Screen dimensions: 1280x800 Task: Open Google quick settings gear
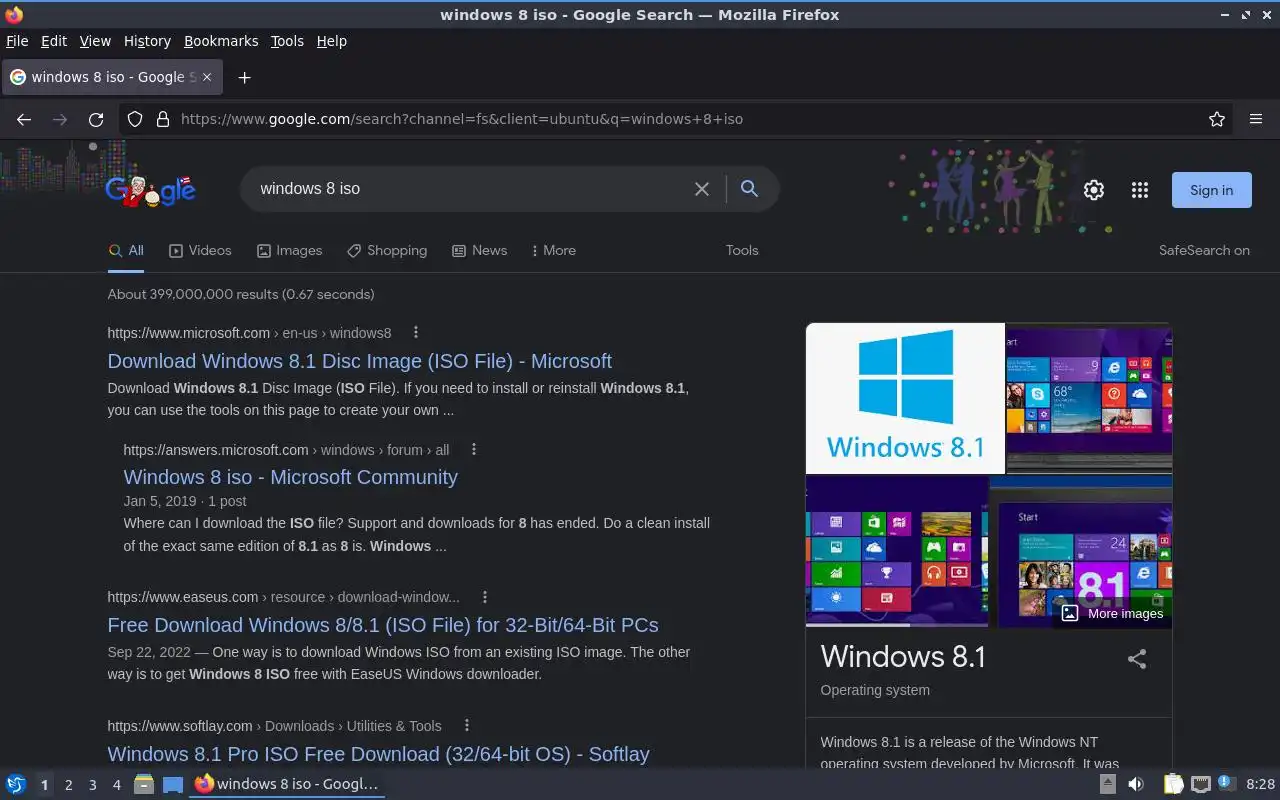point(1094,190)
